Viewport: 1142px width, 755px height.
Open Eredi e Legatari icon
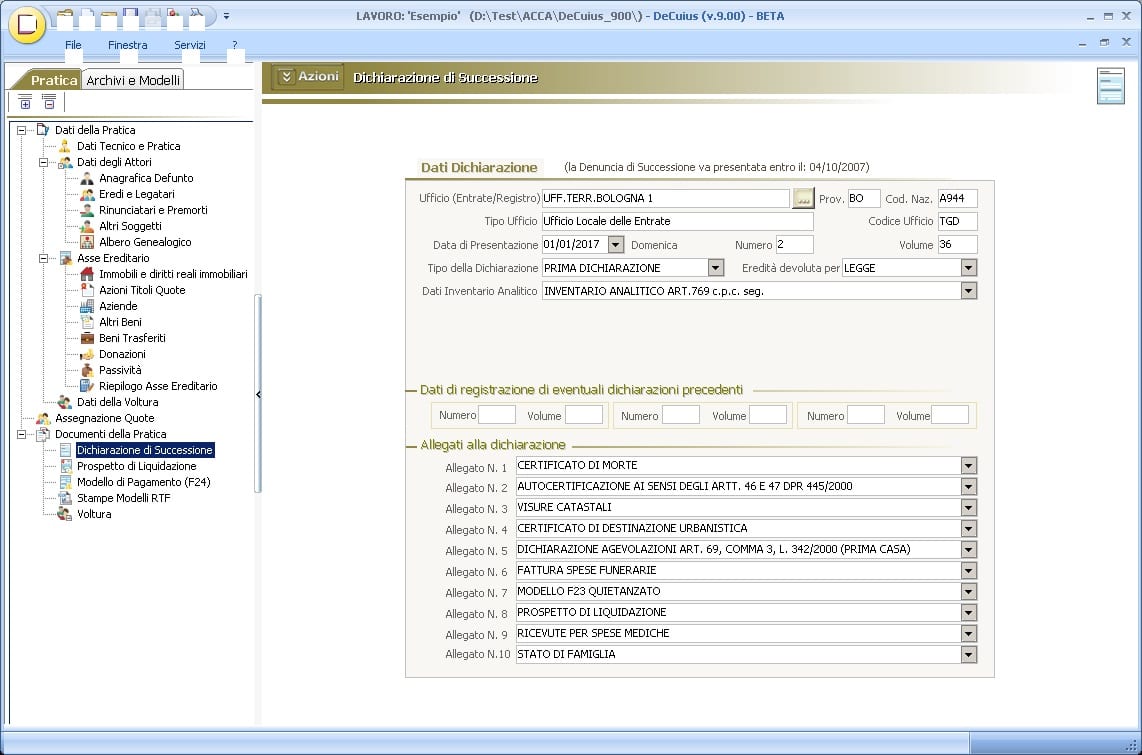pyautogui.click(x=87, y=194)
